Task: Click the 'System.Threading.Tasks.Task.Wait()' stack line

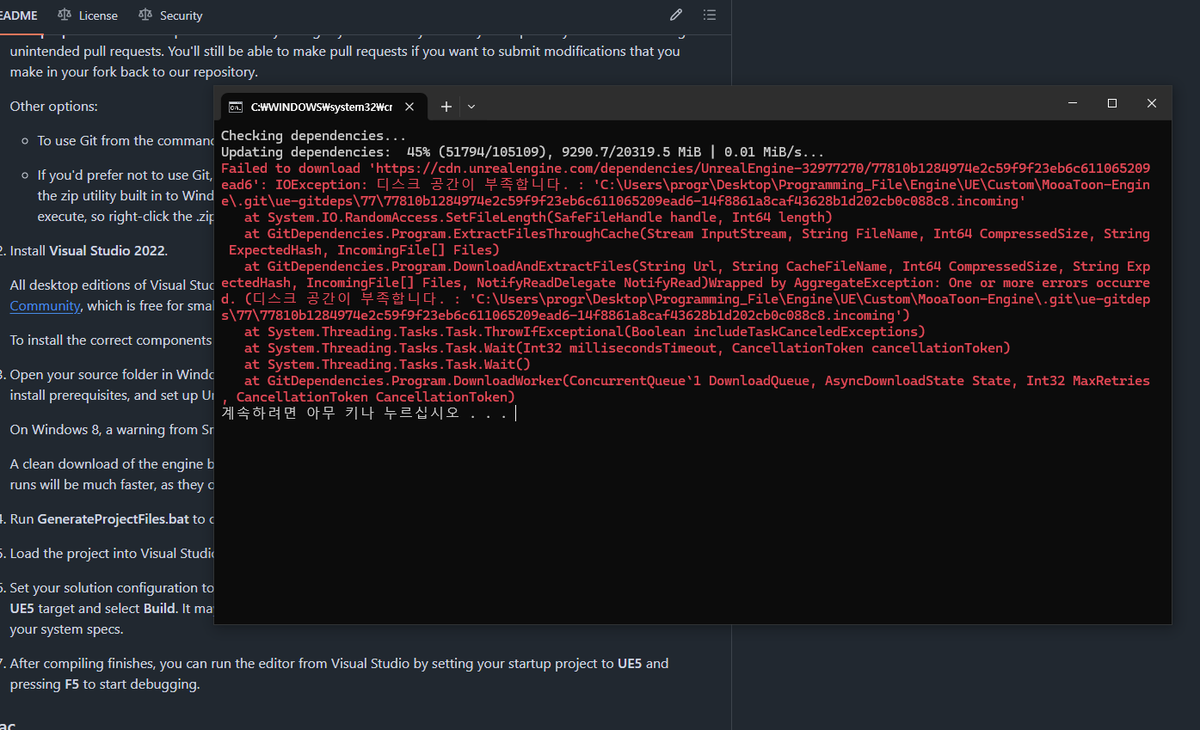Action: 387,364
